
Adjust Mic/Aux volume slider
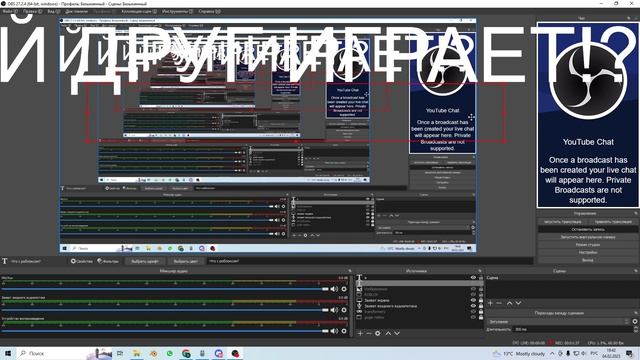(165, 289)
